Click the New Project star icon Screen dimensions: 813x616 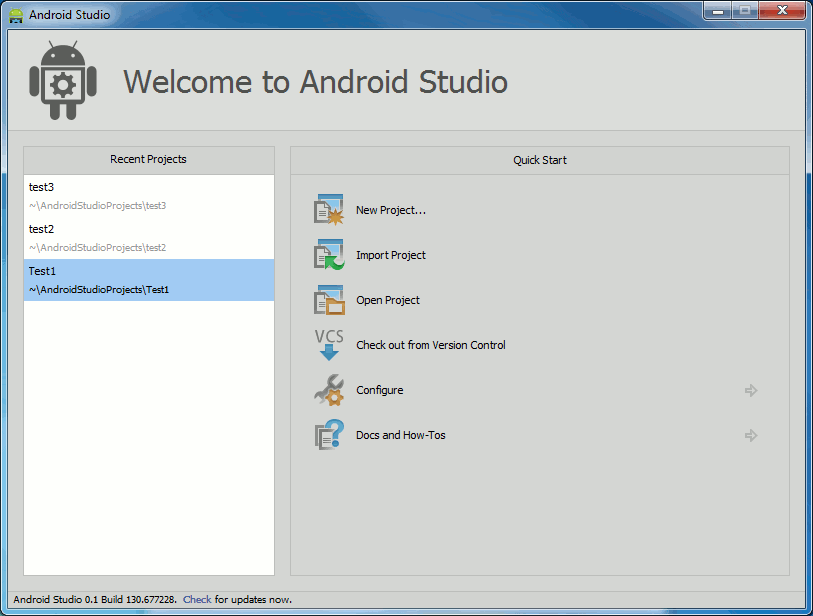tap(329, 209)
